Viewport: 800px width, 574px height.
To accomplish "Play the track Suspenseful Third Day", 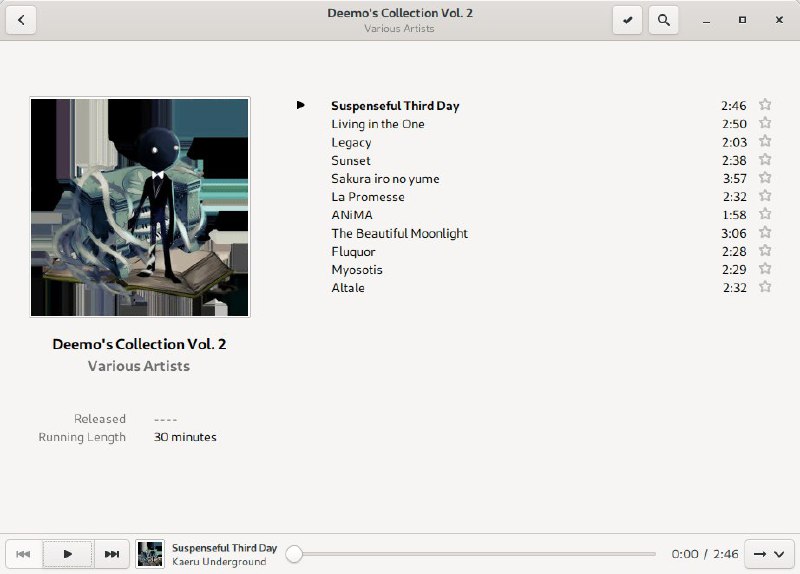I will pyautogui.click(x=395, y=106).
